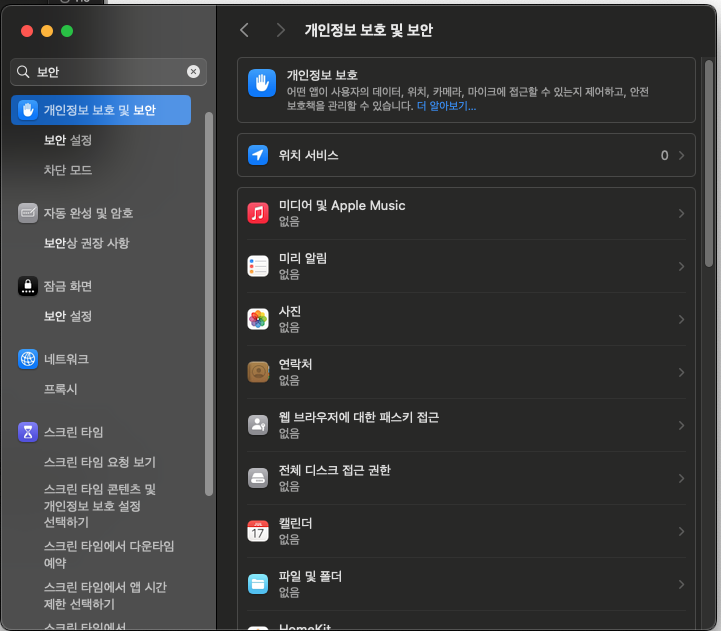
Task: Click the 네트워크 globe icon
Action: 28,359
